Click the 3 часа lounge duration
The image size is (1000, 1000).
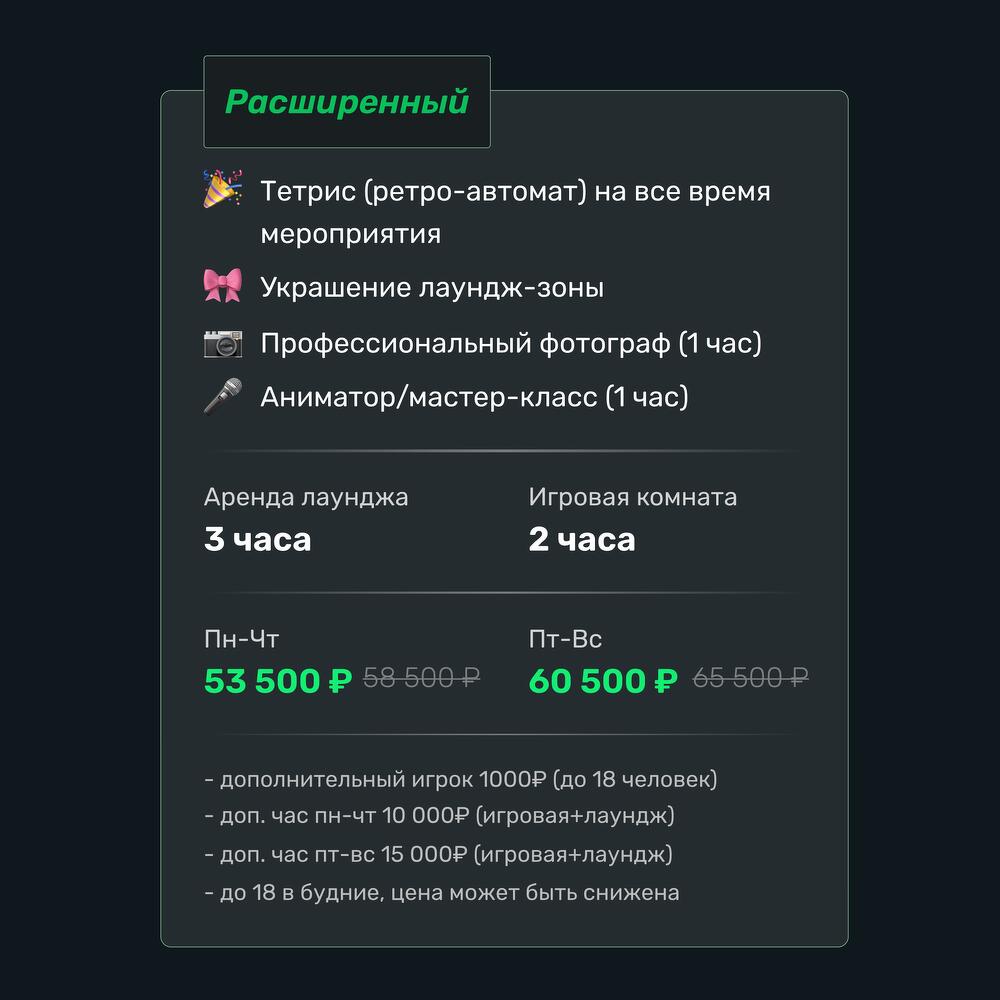(257, 539)
